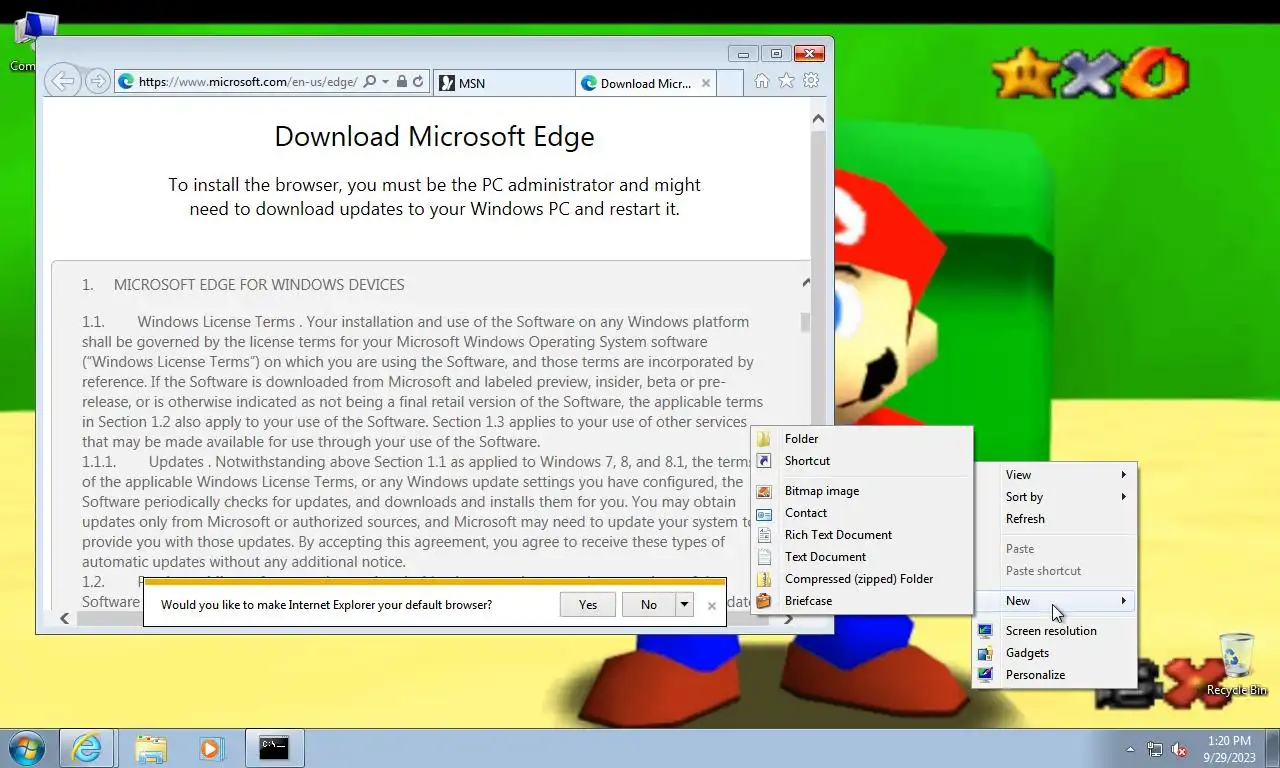Open the Recycle Bin desktop icon
The width and height of the screenshot is (1280, 768).
[1236, 664]
